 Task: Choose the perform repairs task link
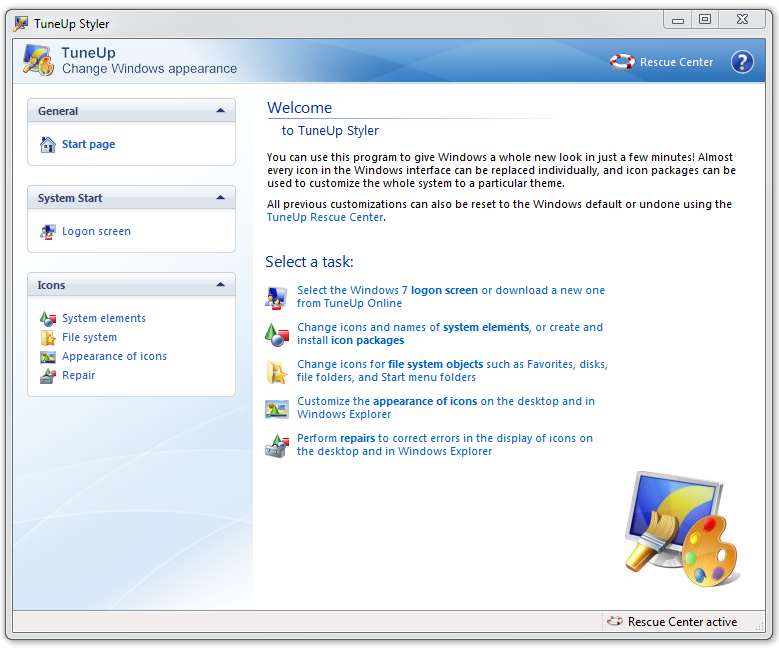coord(445,445)
